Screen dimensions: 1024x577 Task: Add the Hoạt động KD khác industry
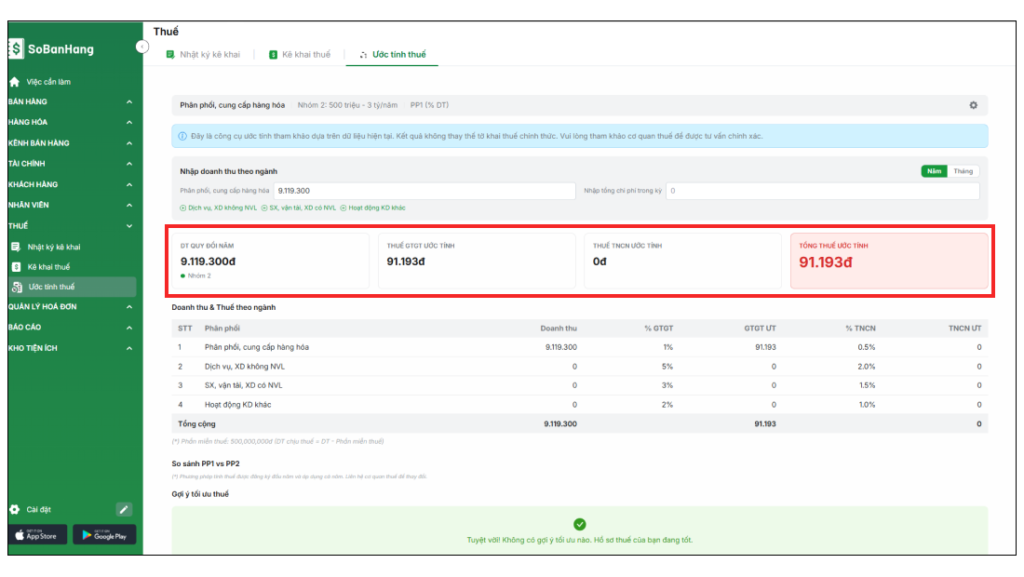(373, 208)
